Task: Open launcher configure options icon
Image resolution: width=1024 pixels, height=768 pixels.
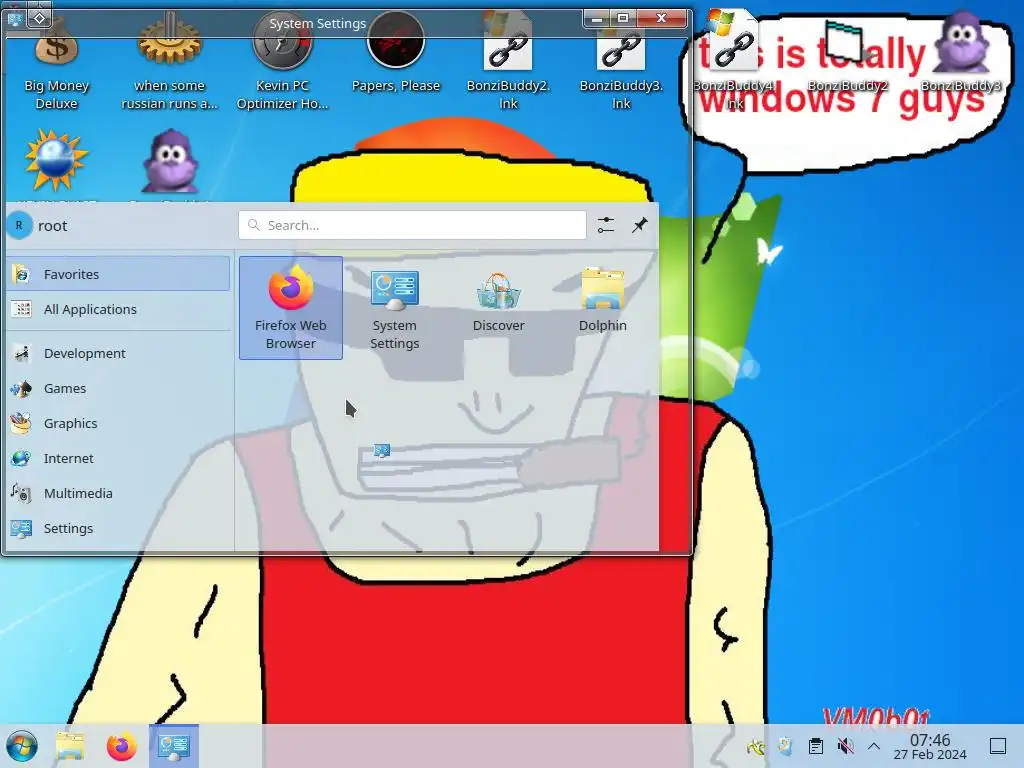Action: pos(606,225)
